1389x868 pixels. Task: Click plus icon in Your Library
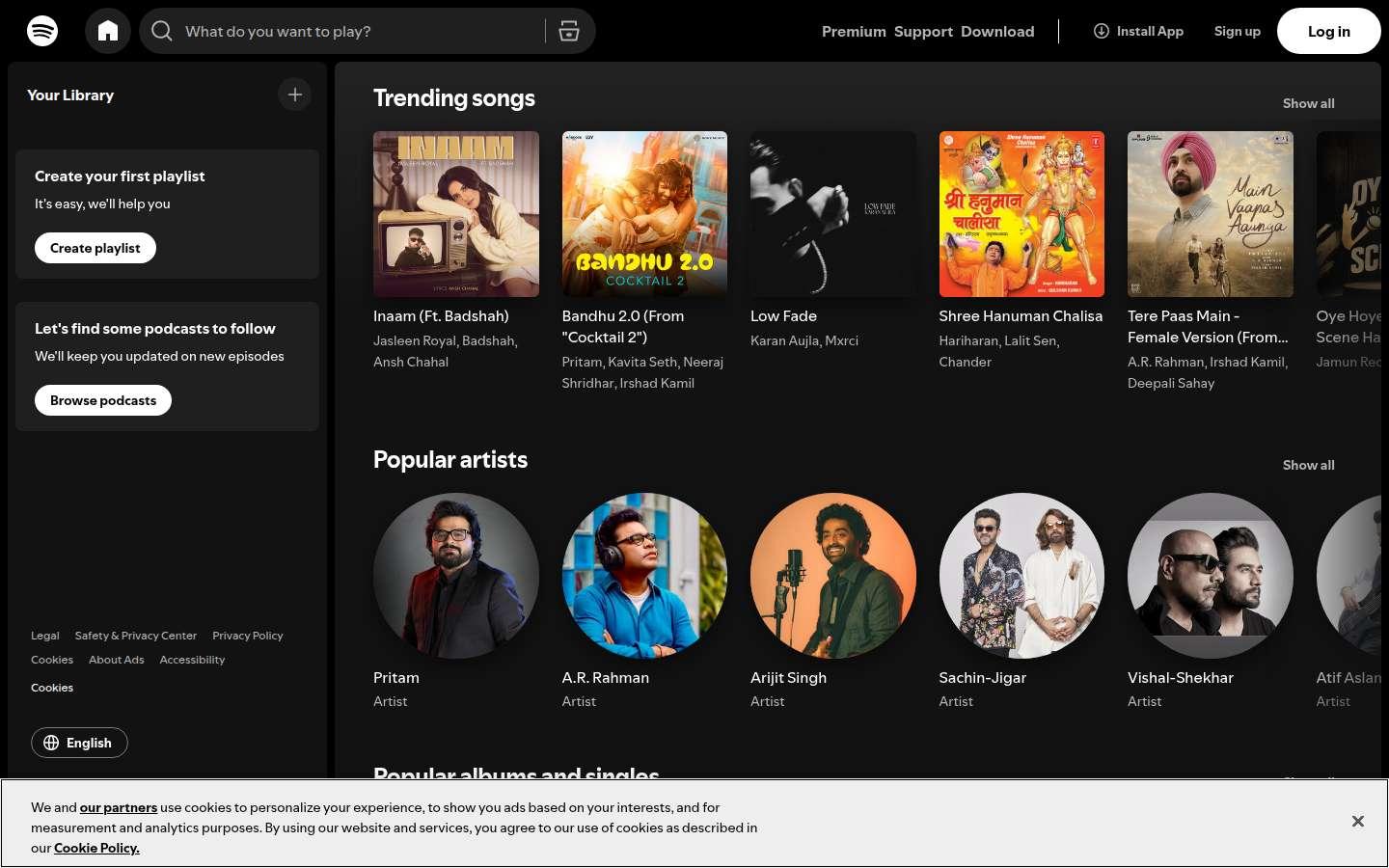(295, 95)
